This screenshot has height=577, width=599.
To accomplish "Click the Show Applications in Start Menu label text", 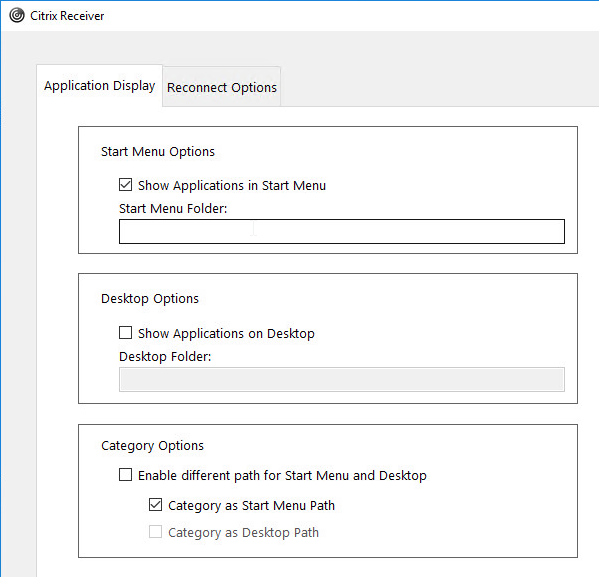I will point(232,186).
